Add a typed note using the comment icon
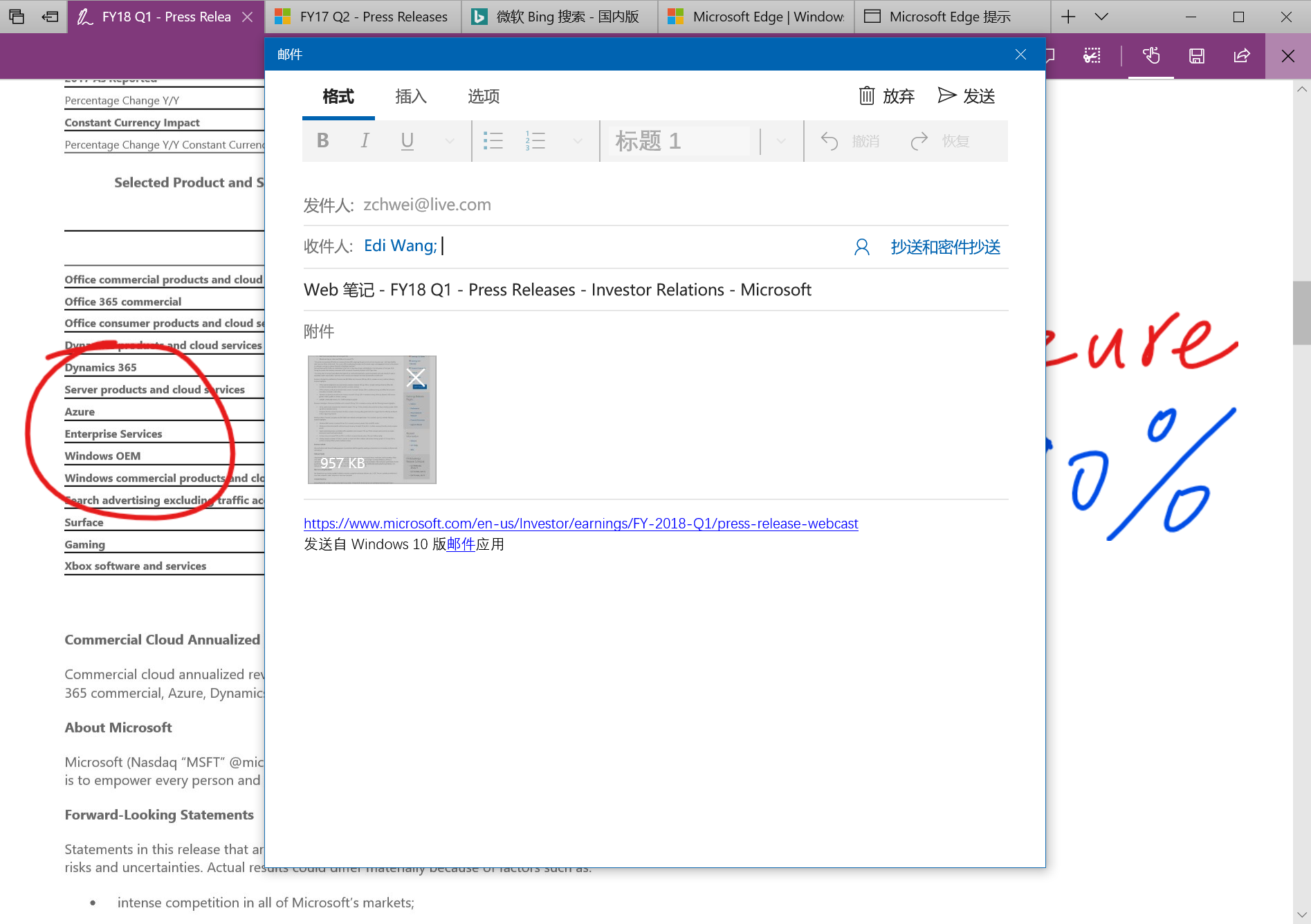This screenshot has height=924, width=1311. (1049, 55)
